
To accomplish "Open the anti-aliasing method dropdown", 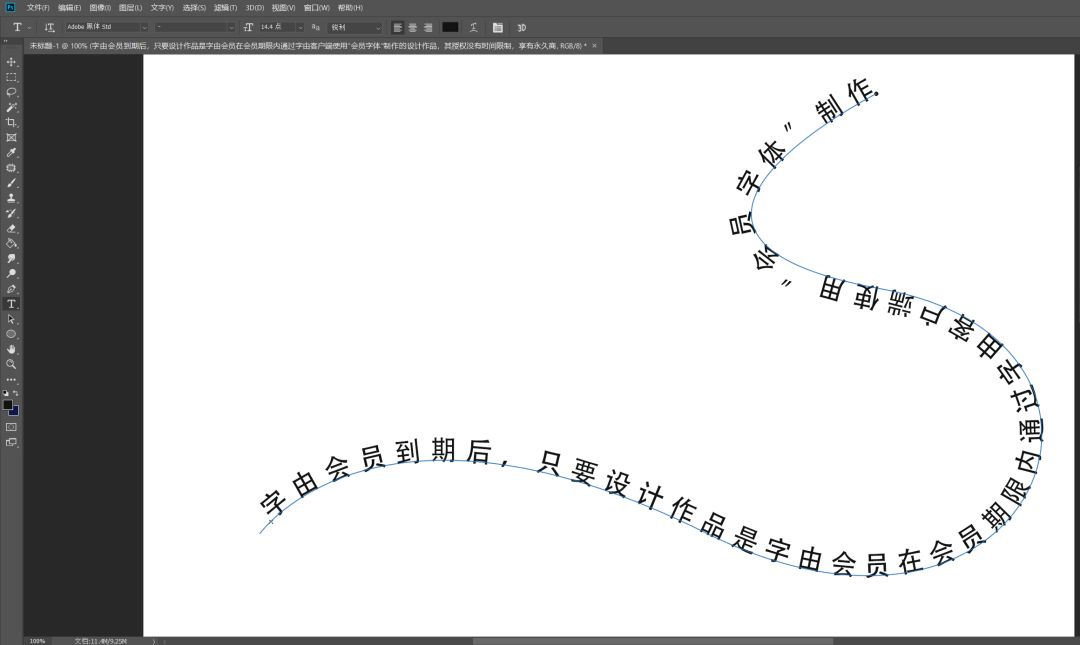I will point(377,27).
